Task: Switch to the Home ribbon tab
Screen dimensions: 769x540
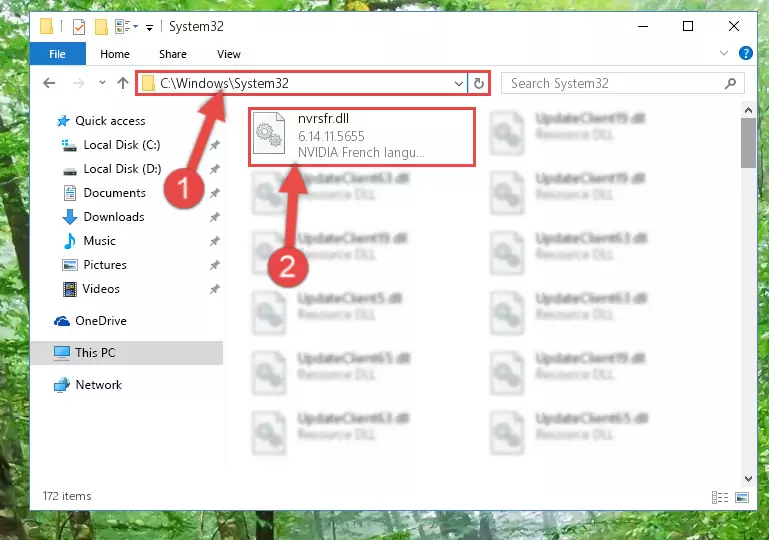Action: point(115,54)
